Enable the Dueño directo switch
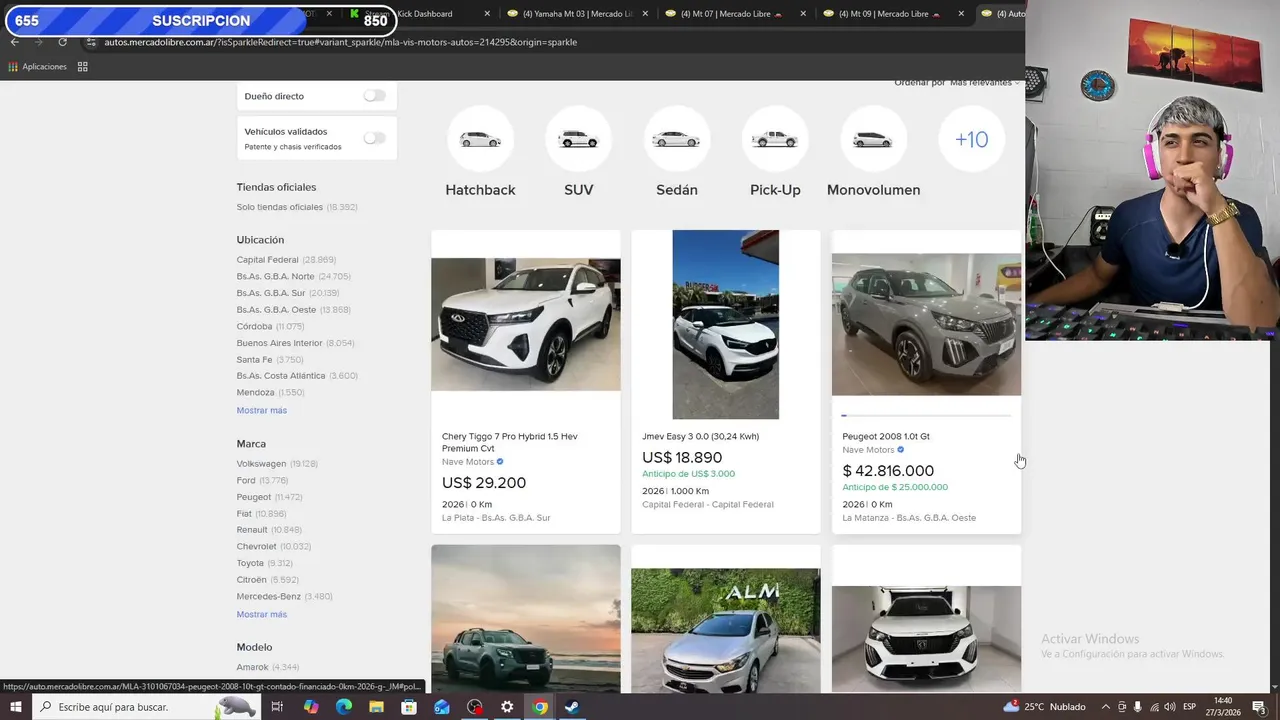Screen dimensions: 1280x720 click(x=374, y=96)
